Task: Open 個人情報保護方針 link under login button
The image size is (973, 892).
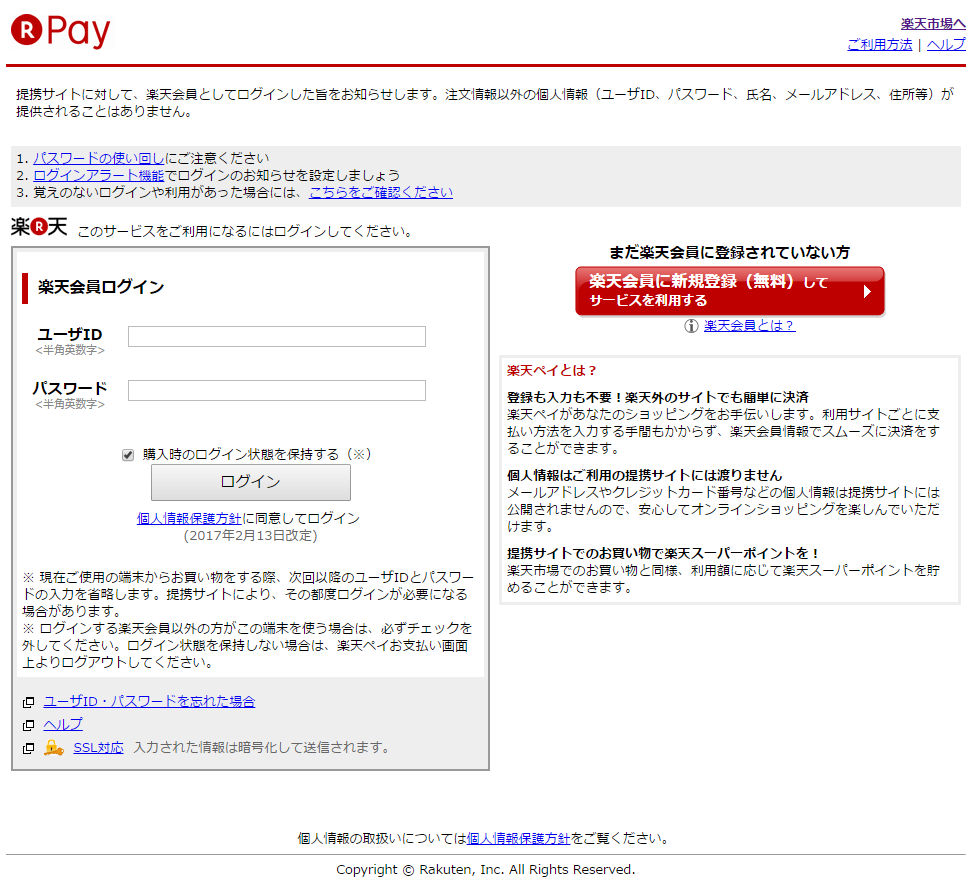Action: pos(189,518)
